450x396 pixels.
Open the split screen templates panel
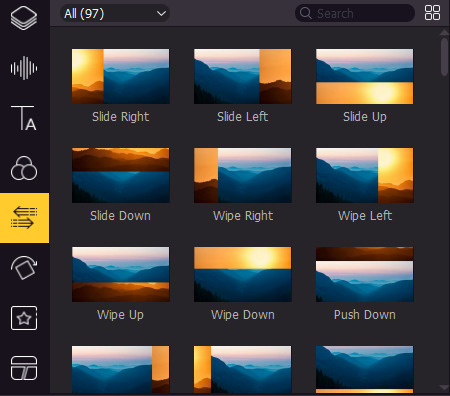(24, 368)
